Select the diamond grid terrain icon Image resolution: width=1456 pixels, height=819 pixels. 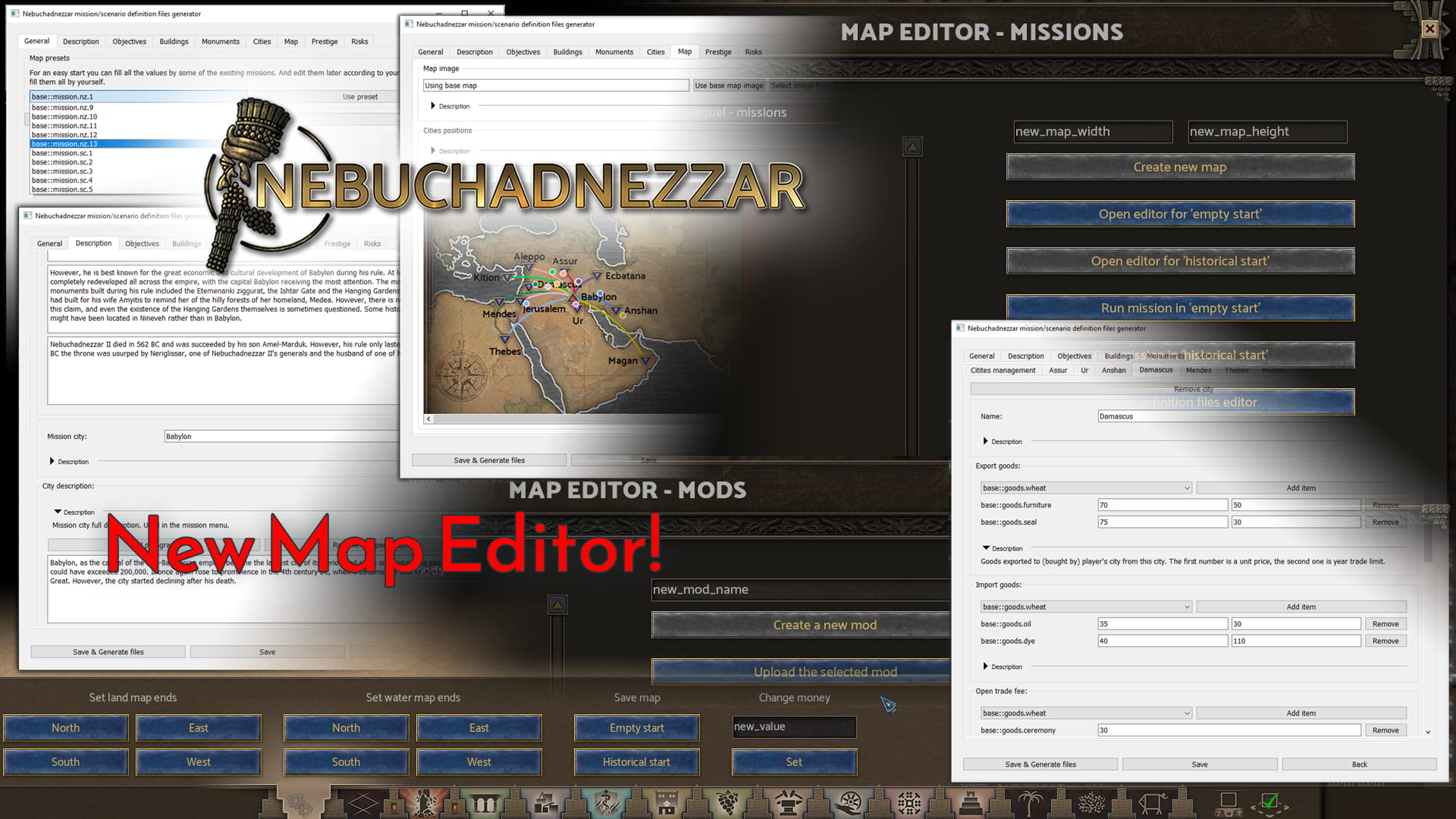tap(362, 802)
